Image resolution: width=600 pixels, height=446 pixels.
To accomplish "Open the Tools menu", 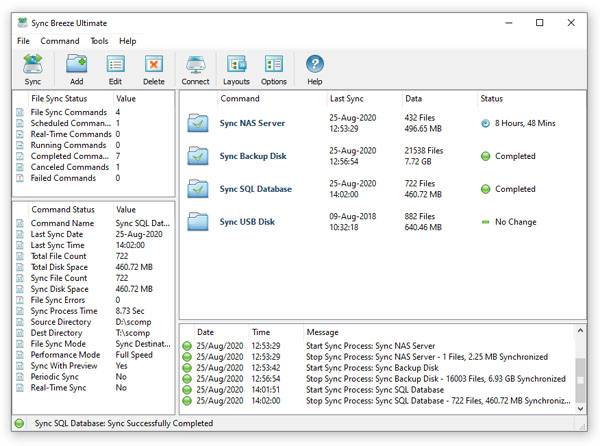I will pyautogui.click(x=99, y=41).
